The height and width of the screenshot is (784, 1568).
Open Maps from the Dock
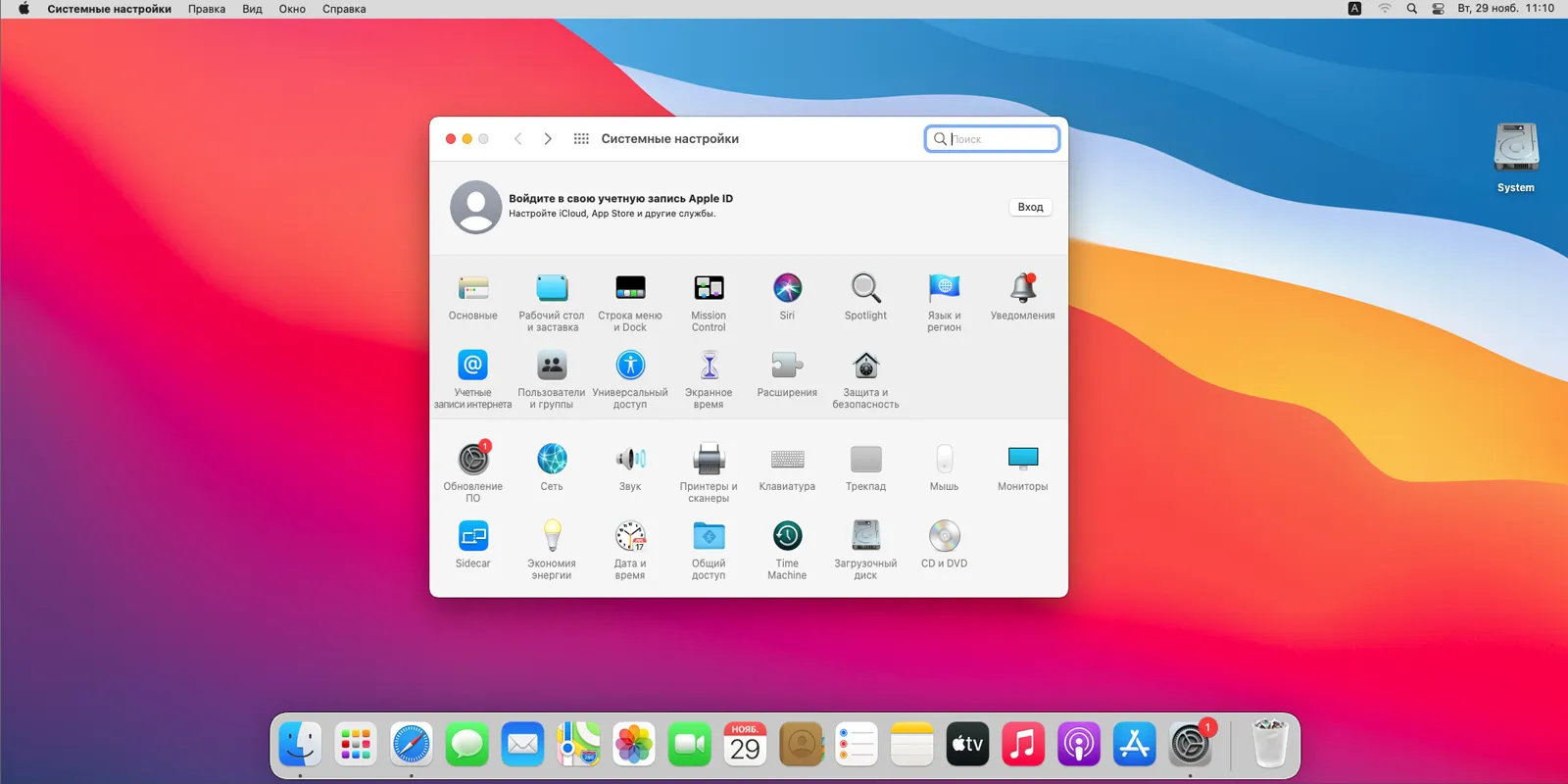click(578, 746)
